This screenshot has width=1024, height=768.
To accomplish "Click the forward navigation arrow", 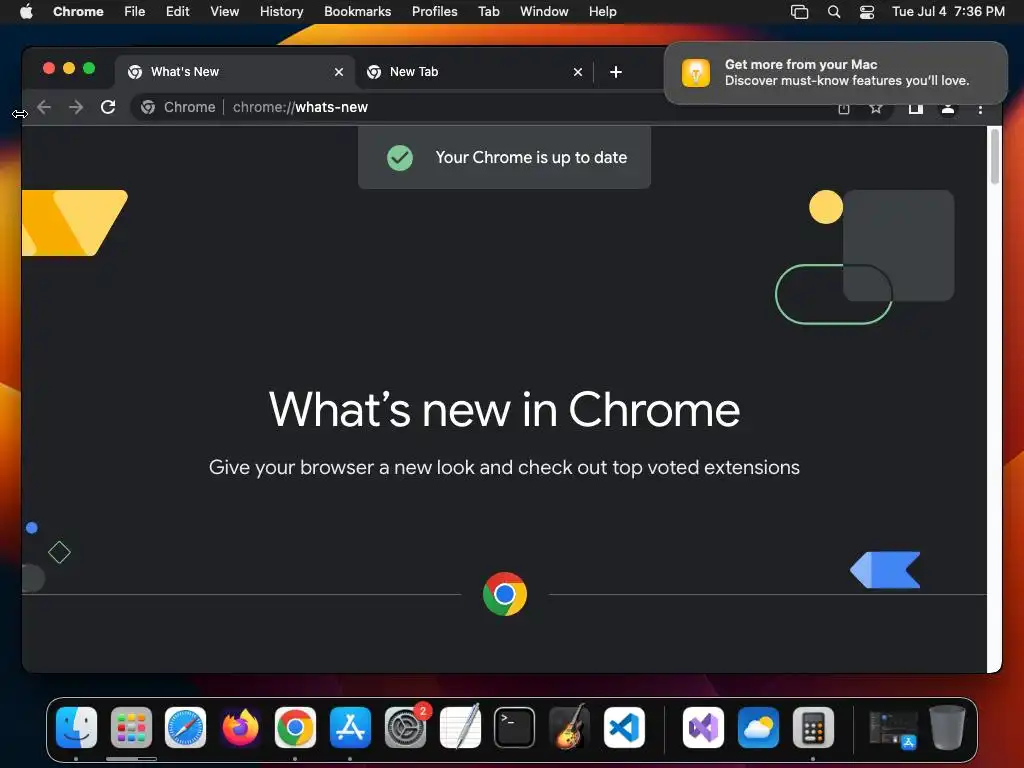I will coord(76,107).
